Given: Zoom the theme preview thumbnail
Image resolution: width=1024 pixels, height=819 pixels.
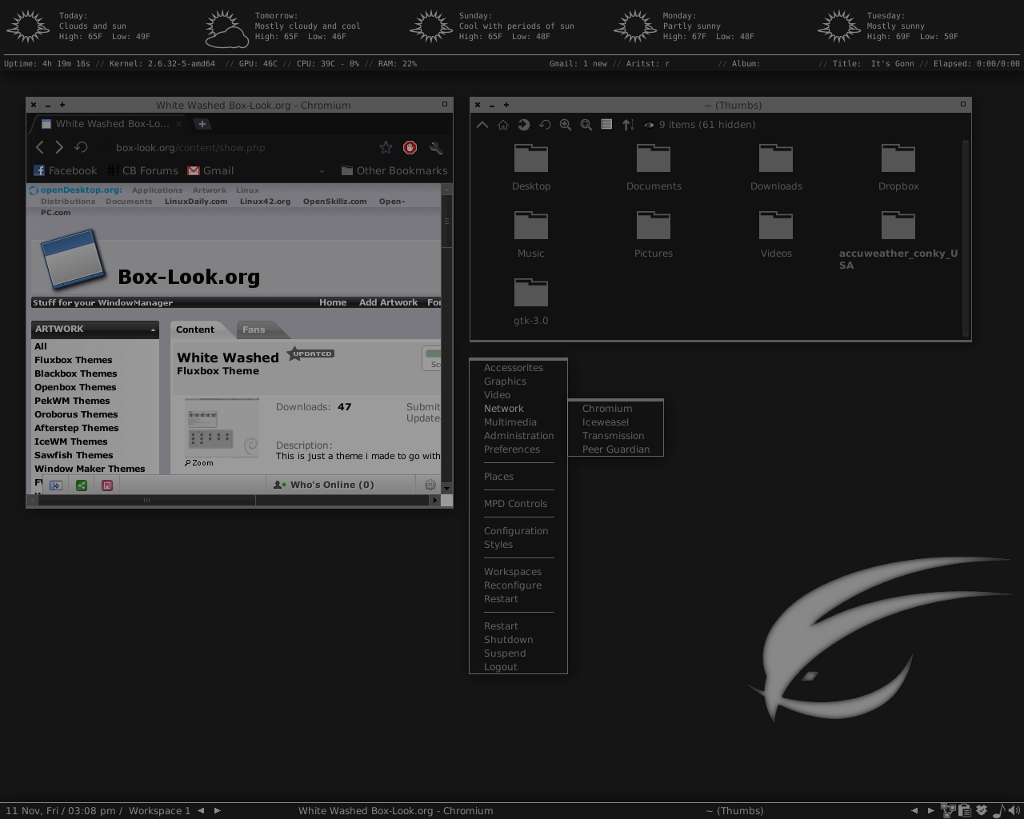Looking at the screenshot, I should click(x=199, y=462).
